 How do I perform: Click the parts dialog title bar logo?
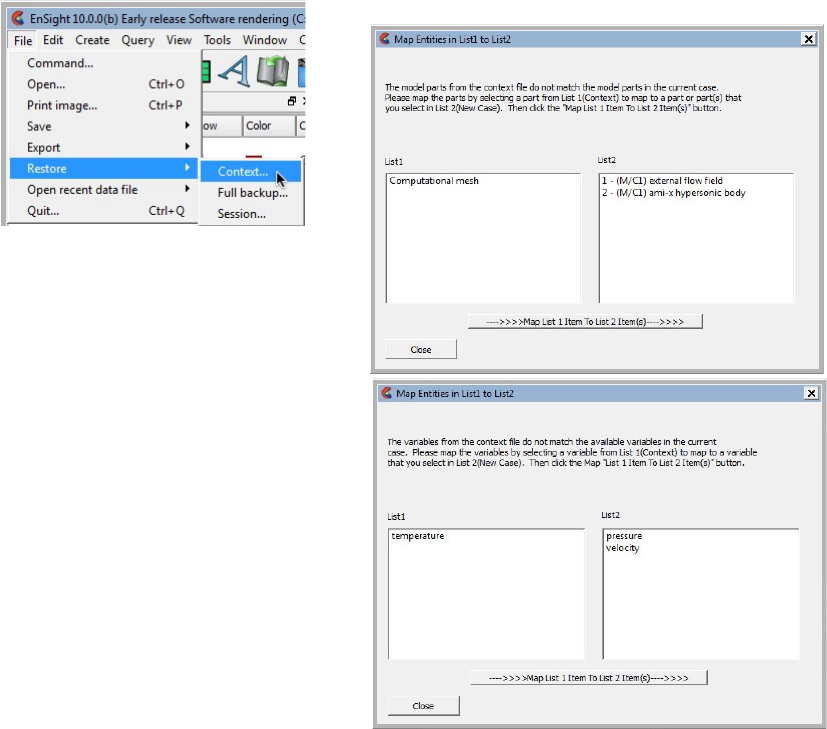pyautogui.click(x=385, y=39)
